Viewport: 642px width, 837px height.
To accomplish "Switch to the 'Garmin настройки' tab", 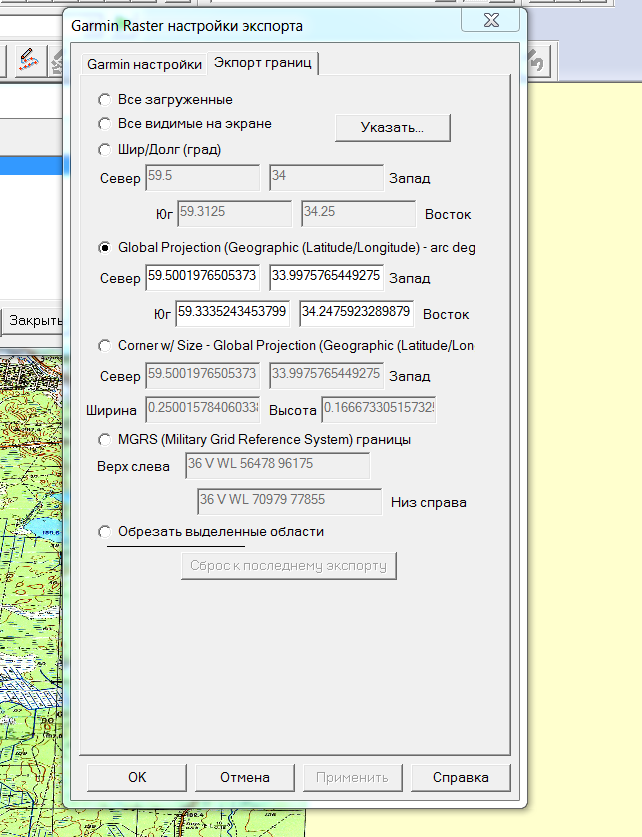I will (x=144, y=64).
